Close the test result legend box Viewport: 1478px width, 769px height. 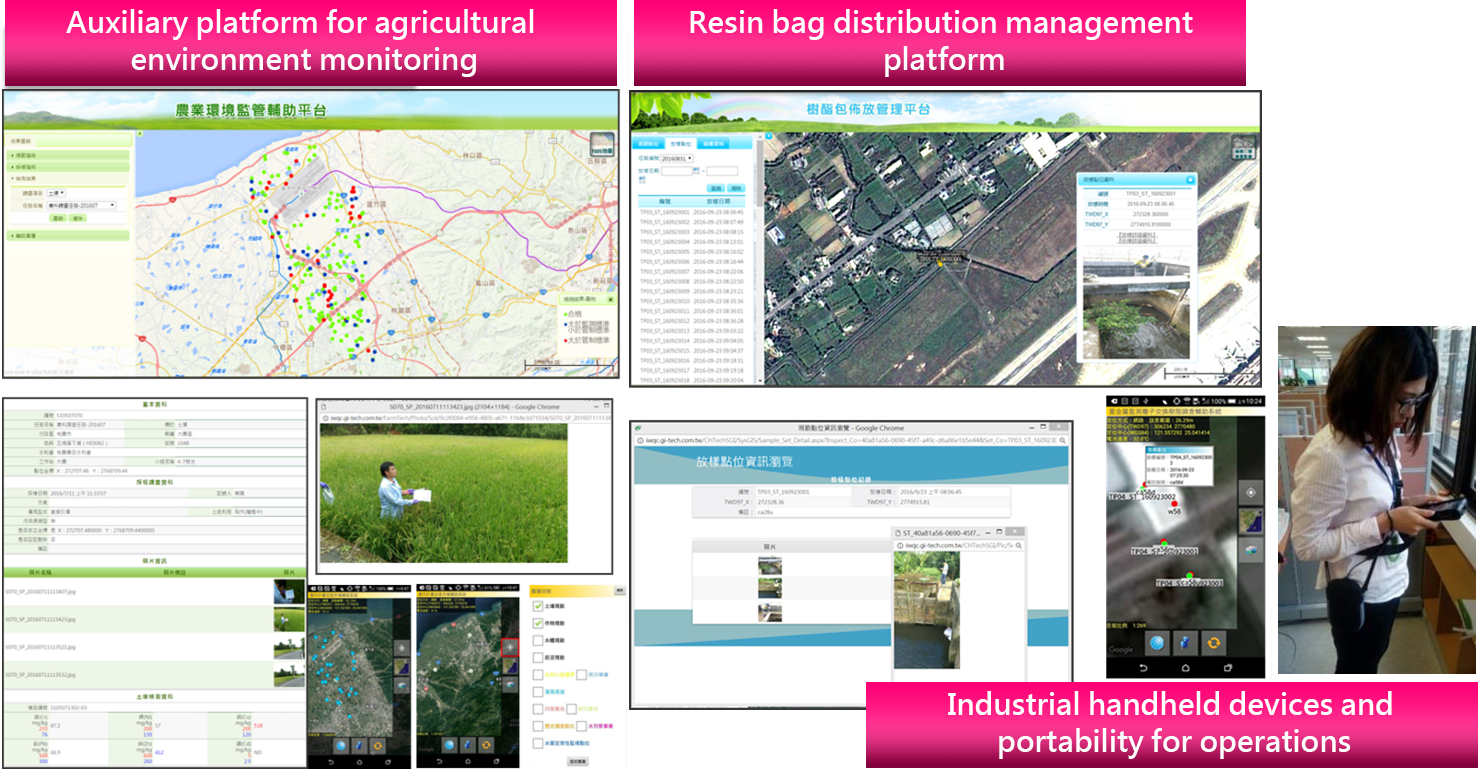coord(611,299)
